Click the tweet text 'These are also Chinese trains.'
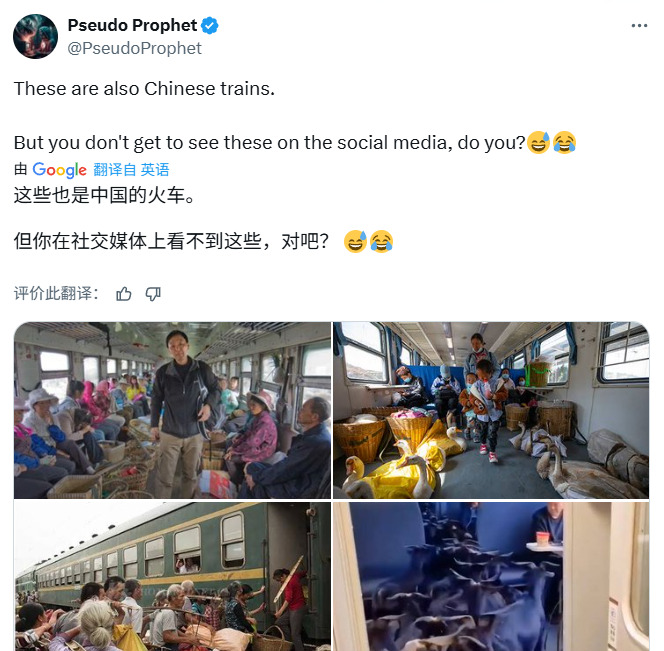The image size is (664, 651). (x=144, y=89)
